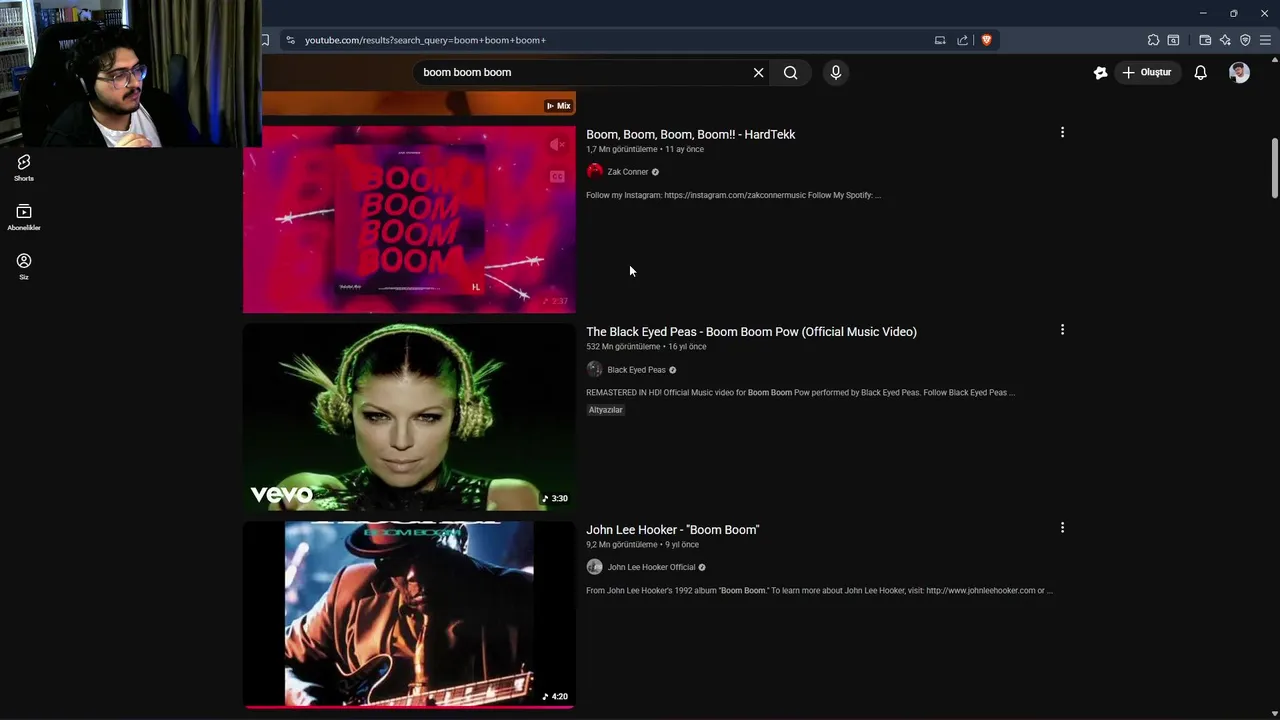Open Boom Boom Pow Official Music Video title
The image size is (1280, 720).
click(x=751, y=331)
